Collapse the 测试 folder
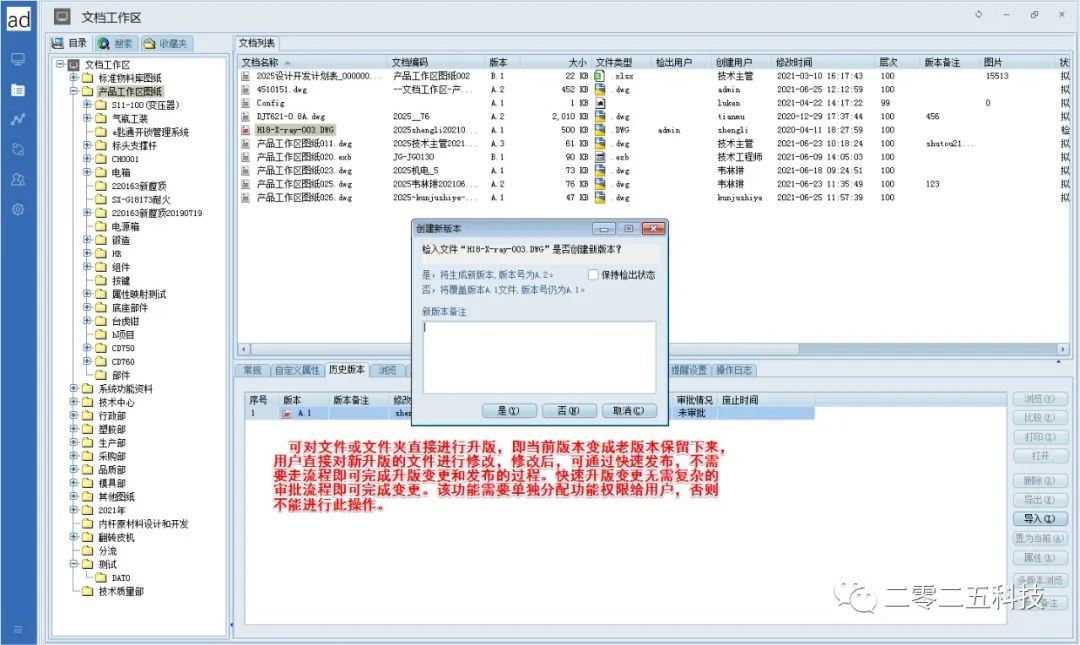This screenshot has height=645, width=1080. tap(74, 564)
